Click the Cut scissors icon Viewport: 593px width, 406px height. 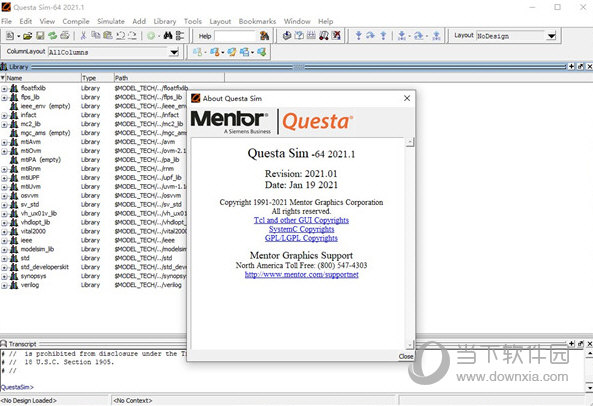coord(84,36)
